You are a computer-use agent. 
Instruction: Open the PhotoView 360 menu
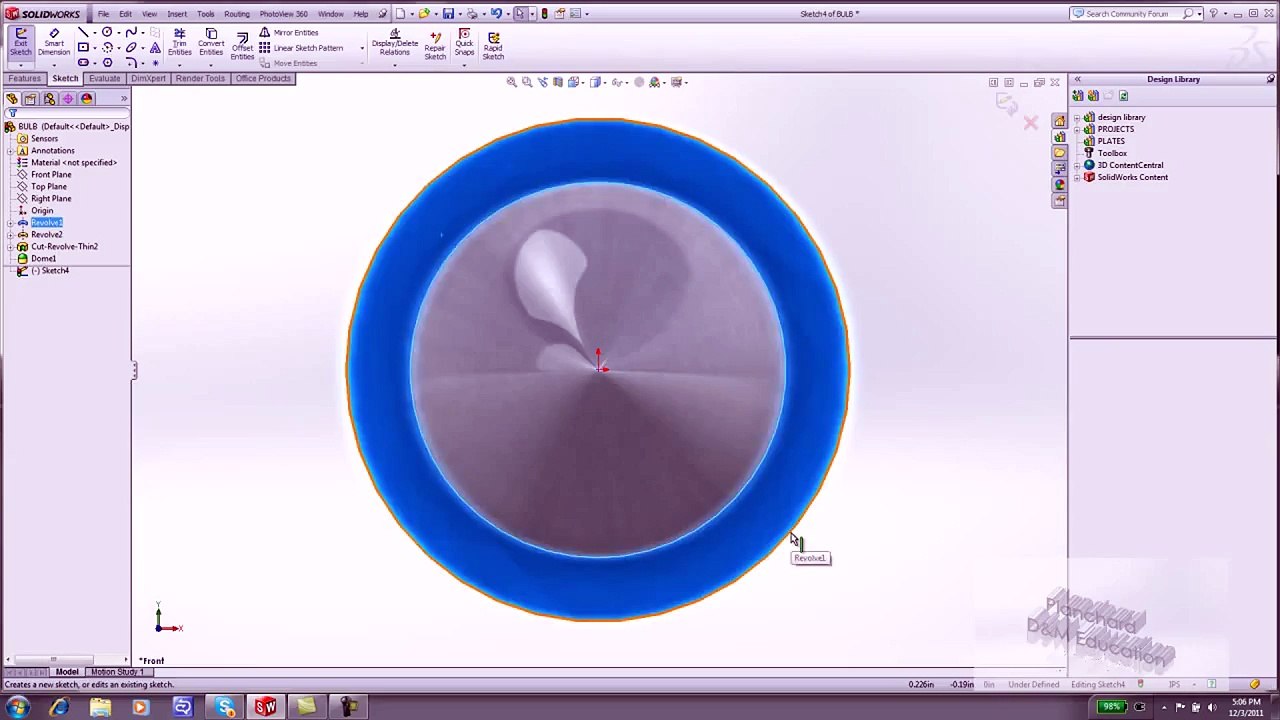point(284,14)
